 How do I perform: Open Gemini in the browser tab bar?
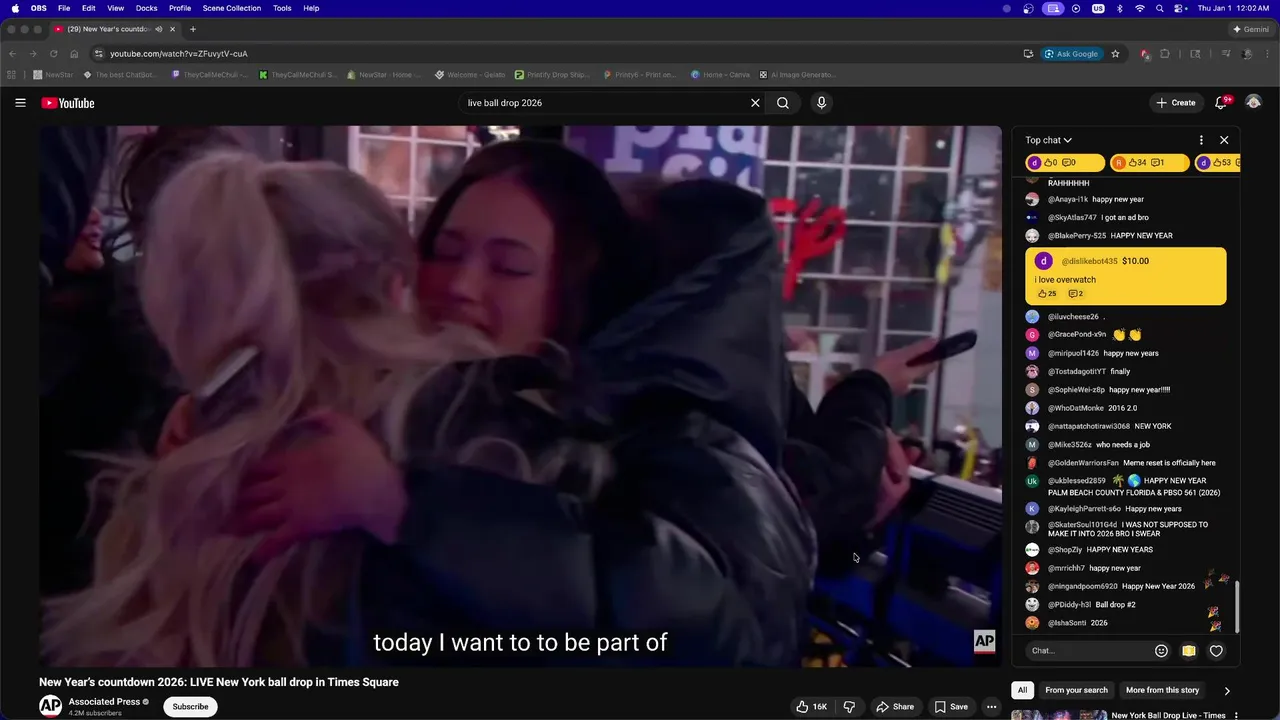[x=1250, y=29]
